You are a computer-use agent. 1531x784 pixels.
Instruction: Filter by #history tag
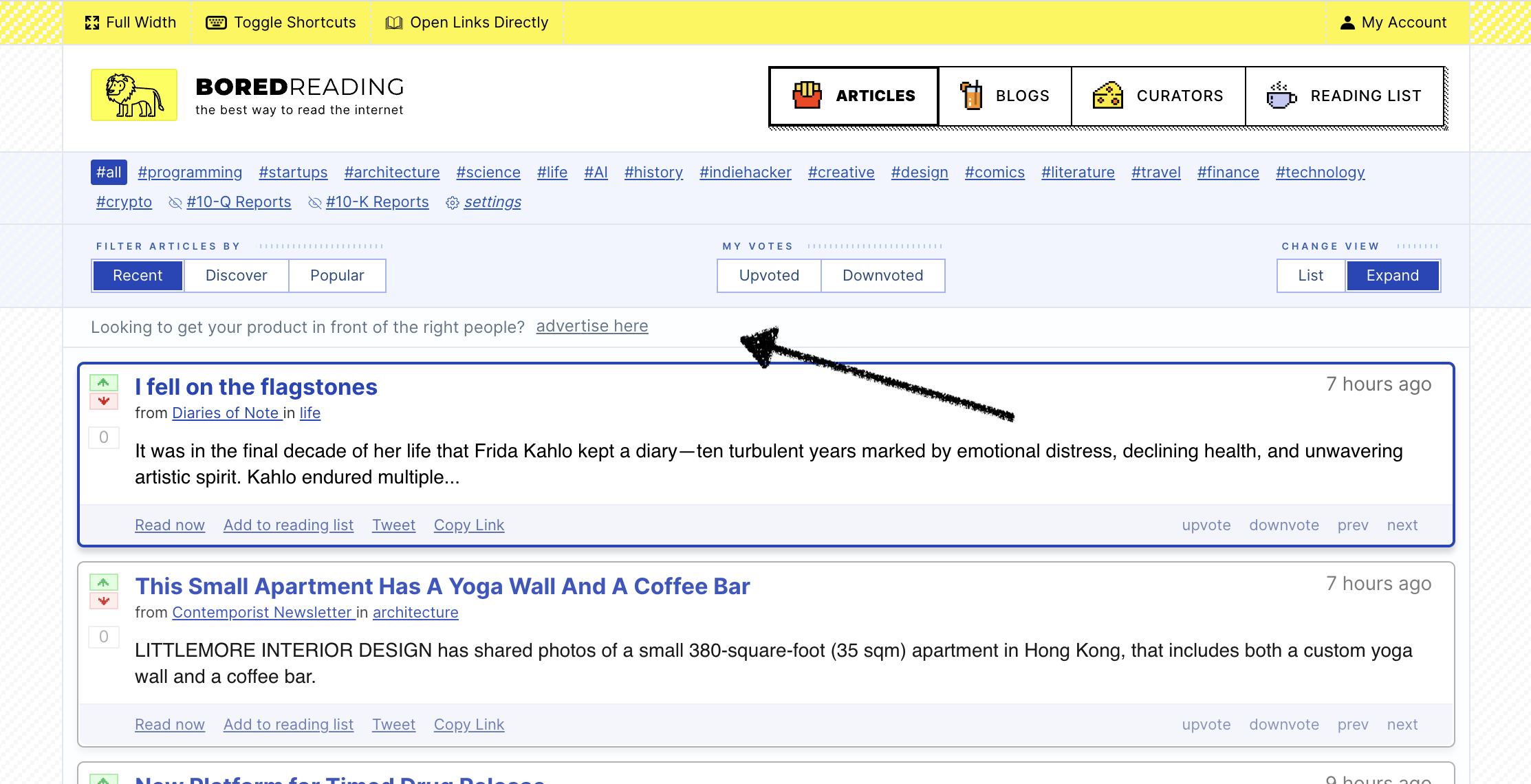click(x=653, y=173)
